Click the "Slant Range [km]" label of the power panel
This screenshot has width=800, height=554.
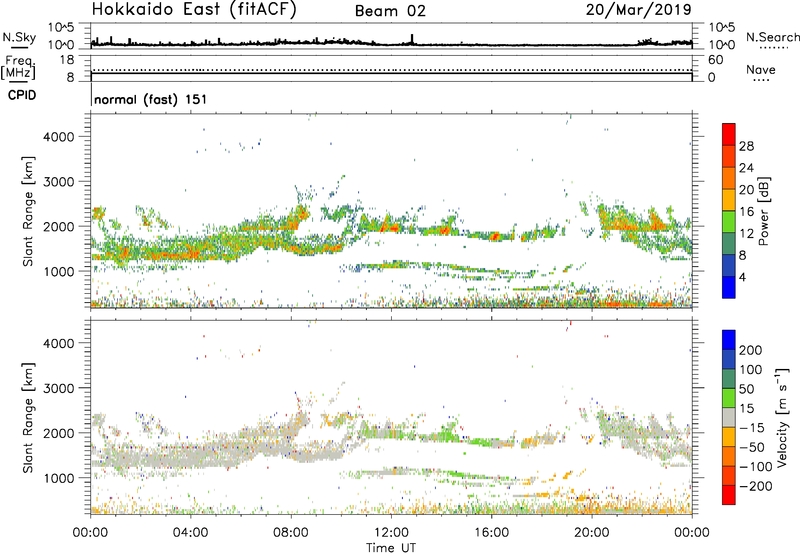click(28, 211)
